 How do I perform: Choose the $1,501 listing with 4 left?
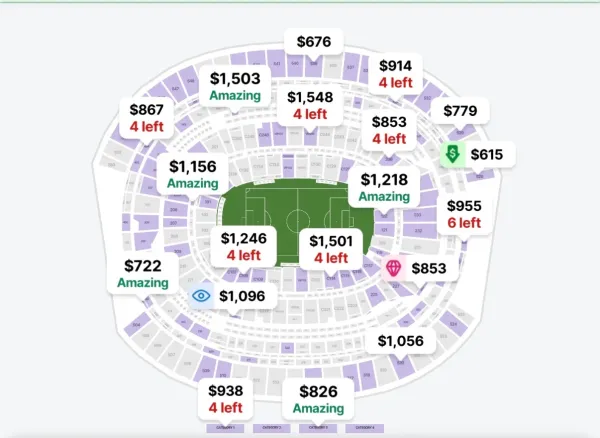tap(331, 249)
